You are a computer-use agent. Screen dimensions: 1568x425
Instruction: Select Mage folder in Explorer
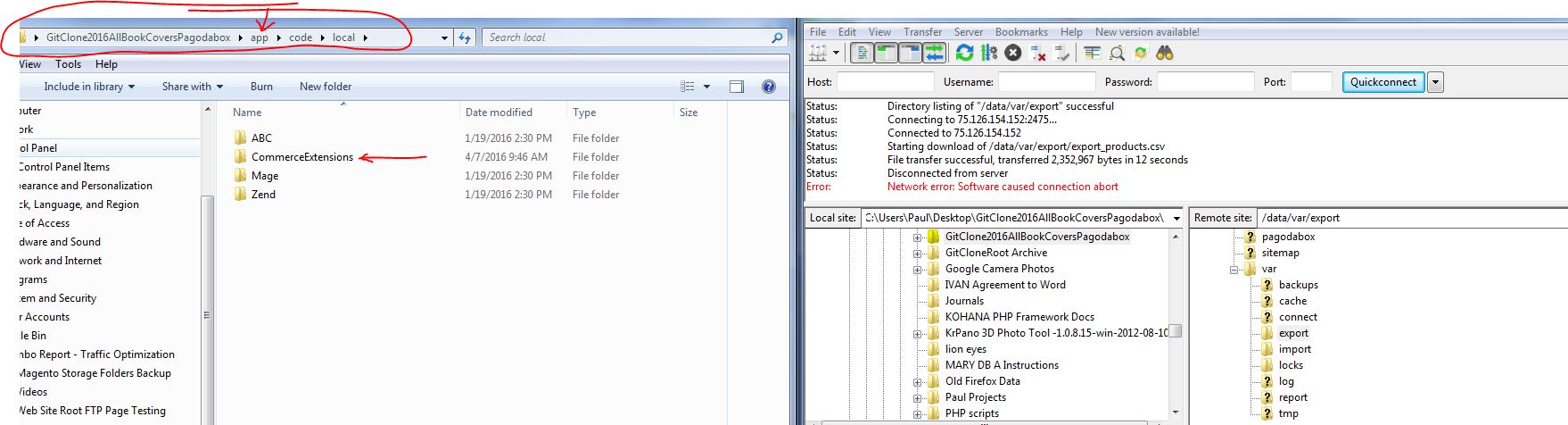(x=264, y=176)
